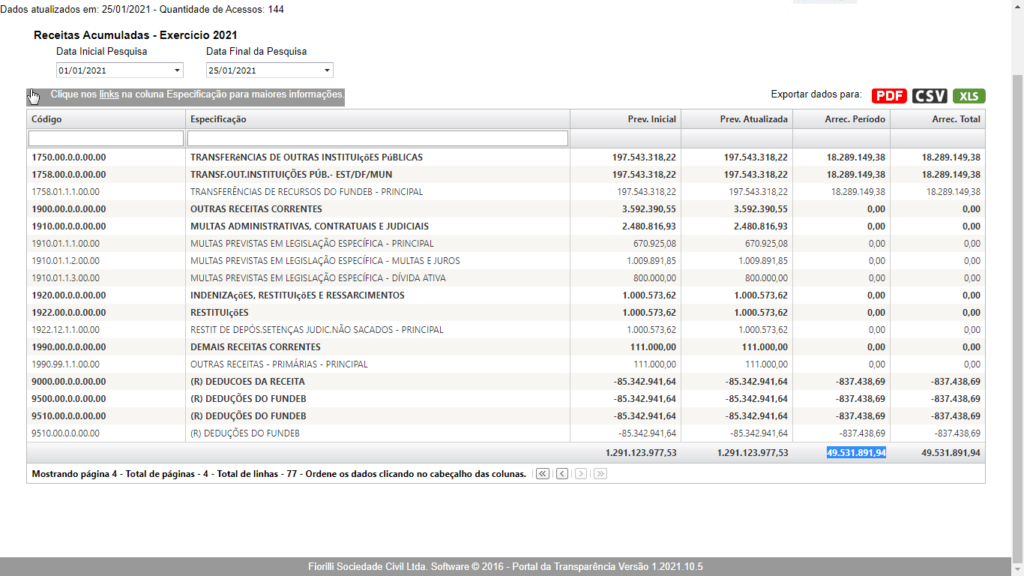Click the next page arrow

pos(581,473)
